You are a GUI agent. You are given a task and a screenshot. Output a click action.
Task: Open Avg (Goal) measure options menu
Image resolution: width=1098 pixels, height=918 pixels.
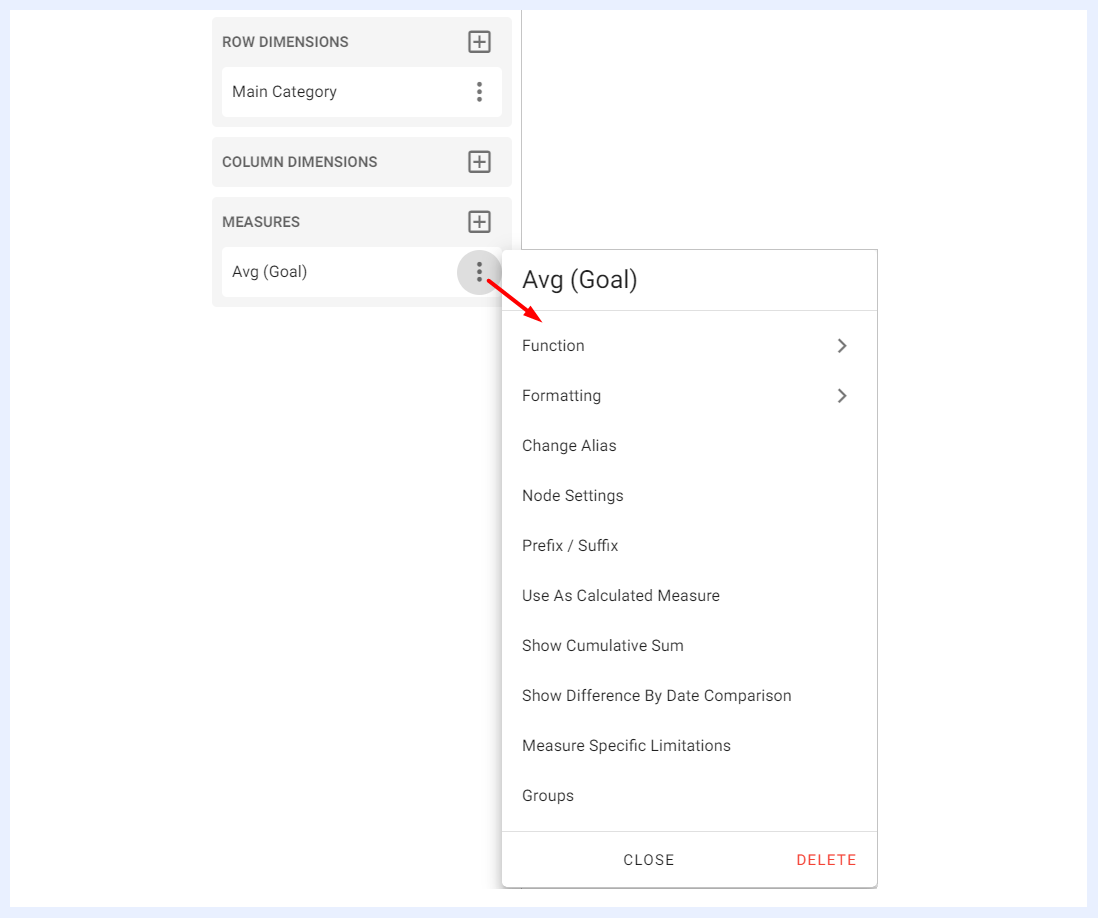pyautogui.click(x=479, y=272)
